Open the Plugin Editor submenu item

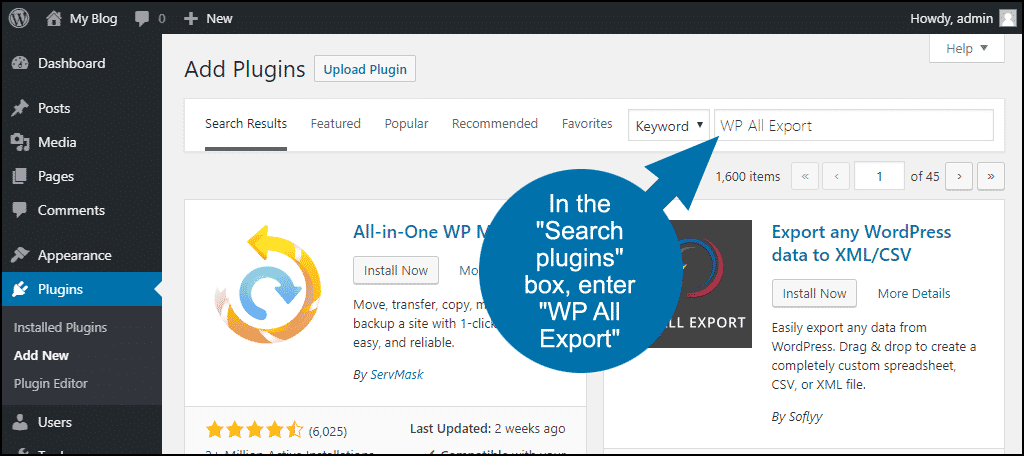[x=51, y=383]
